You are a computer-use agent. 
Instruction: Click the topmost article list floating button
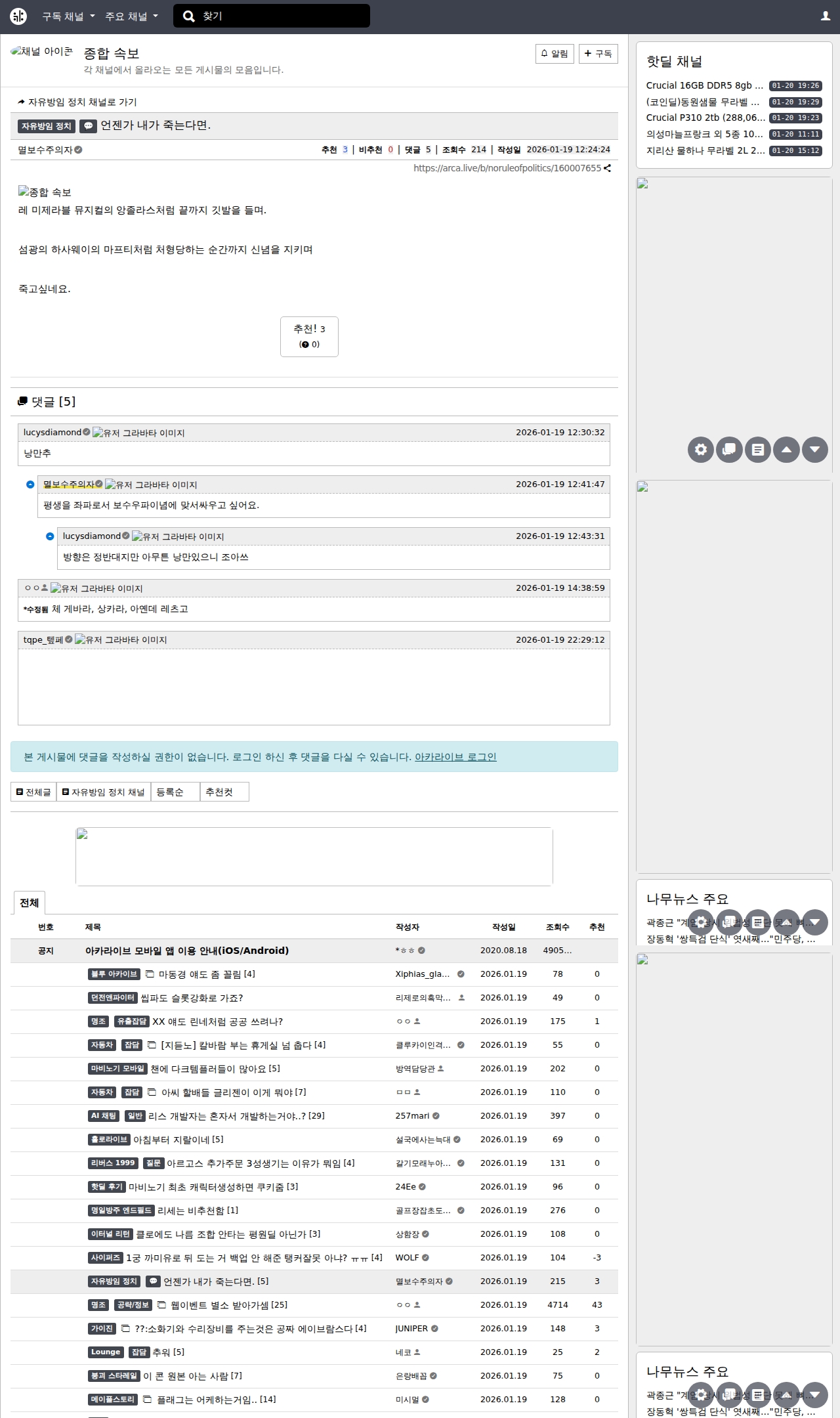(x=758, y=450)
